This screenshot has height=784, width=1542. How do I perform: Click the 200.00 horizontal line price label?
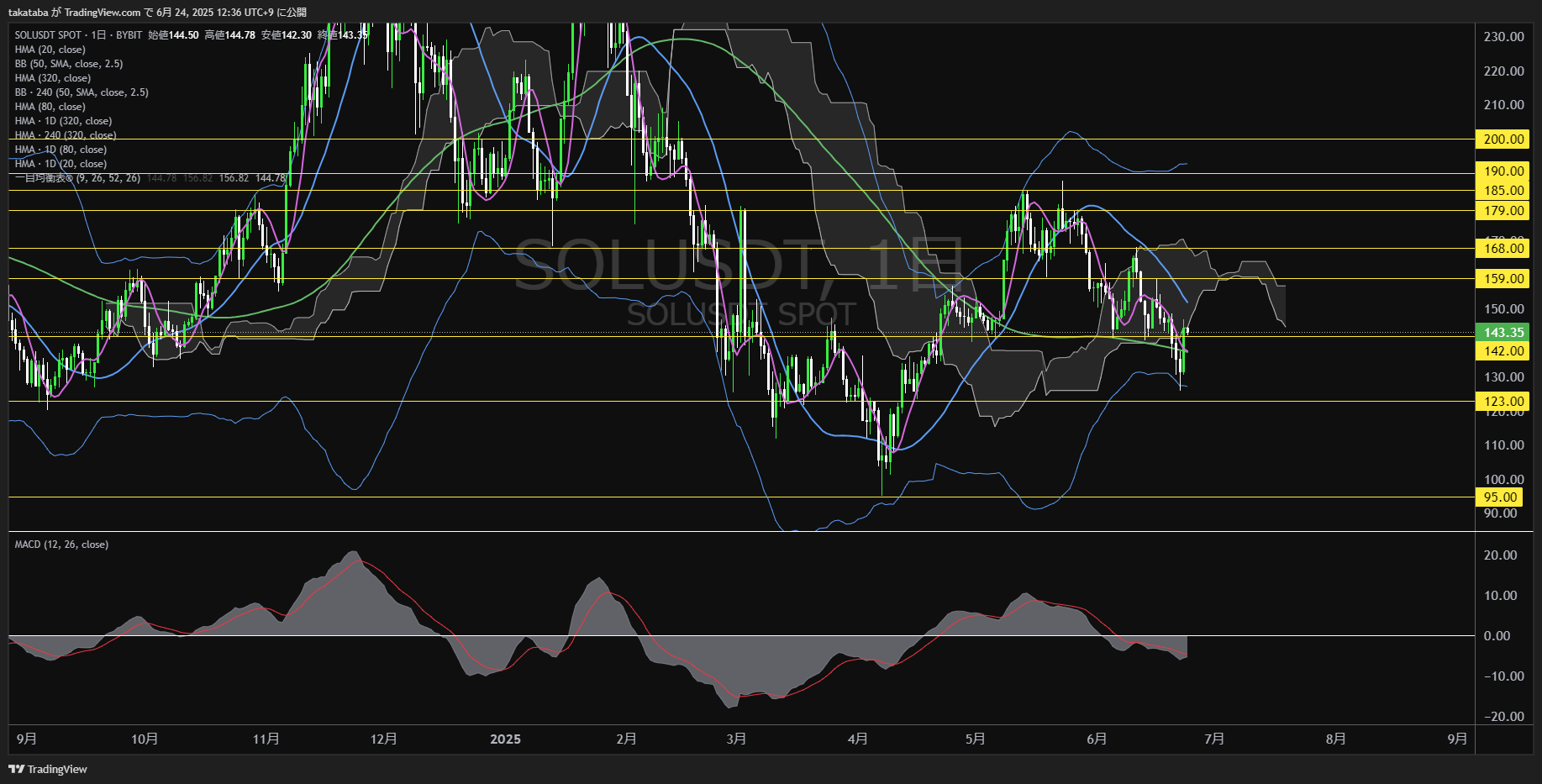(x=1503, y=139)
